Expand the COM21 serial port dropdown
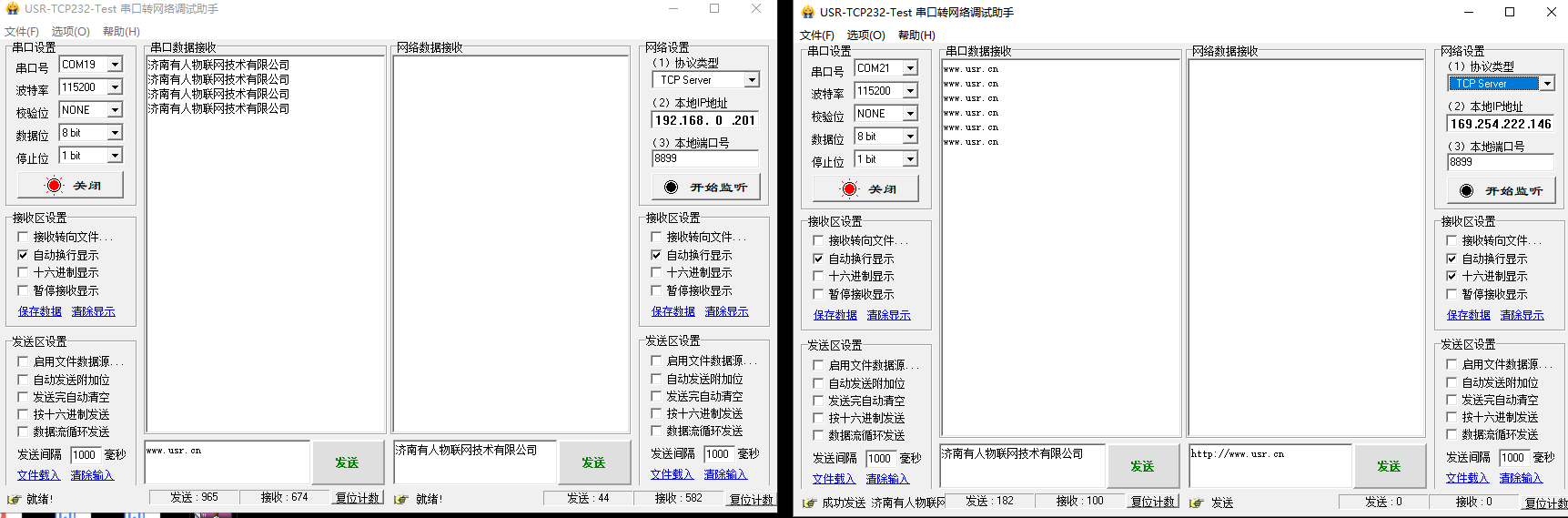Viewport: 1568px width, 518px height. coord(910,68)
